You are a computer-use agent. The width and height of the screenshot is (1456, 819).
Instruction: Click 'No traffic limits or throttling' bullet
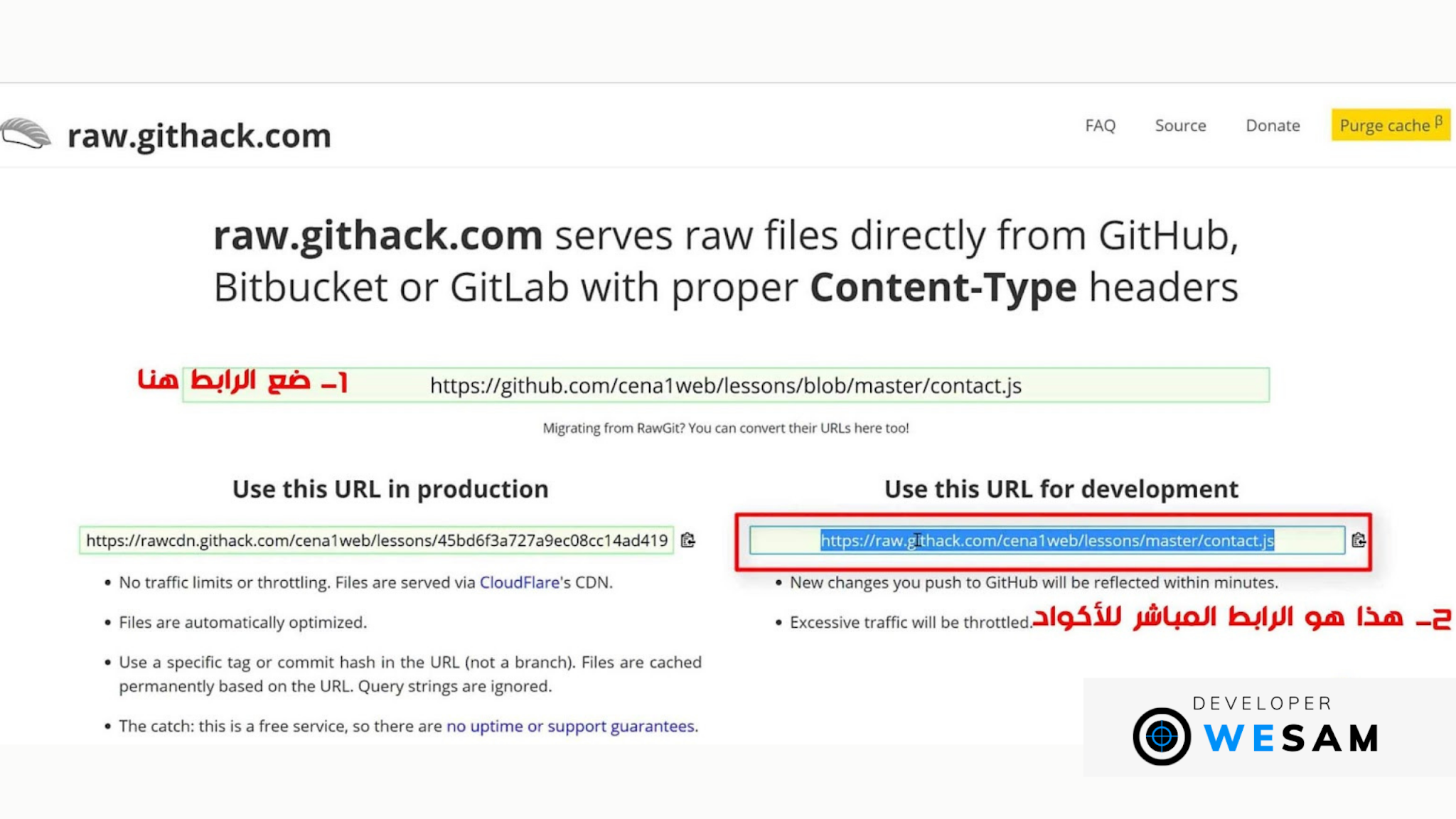[x=365, y=582]
